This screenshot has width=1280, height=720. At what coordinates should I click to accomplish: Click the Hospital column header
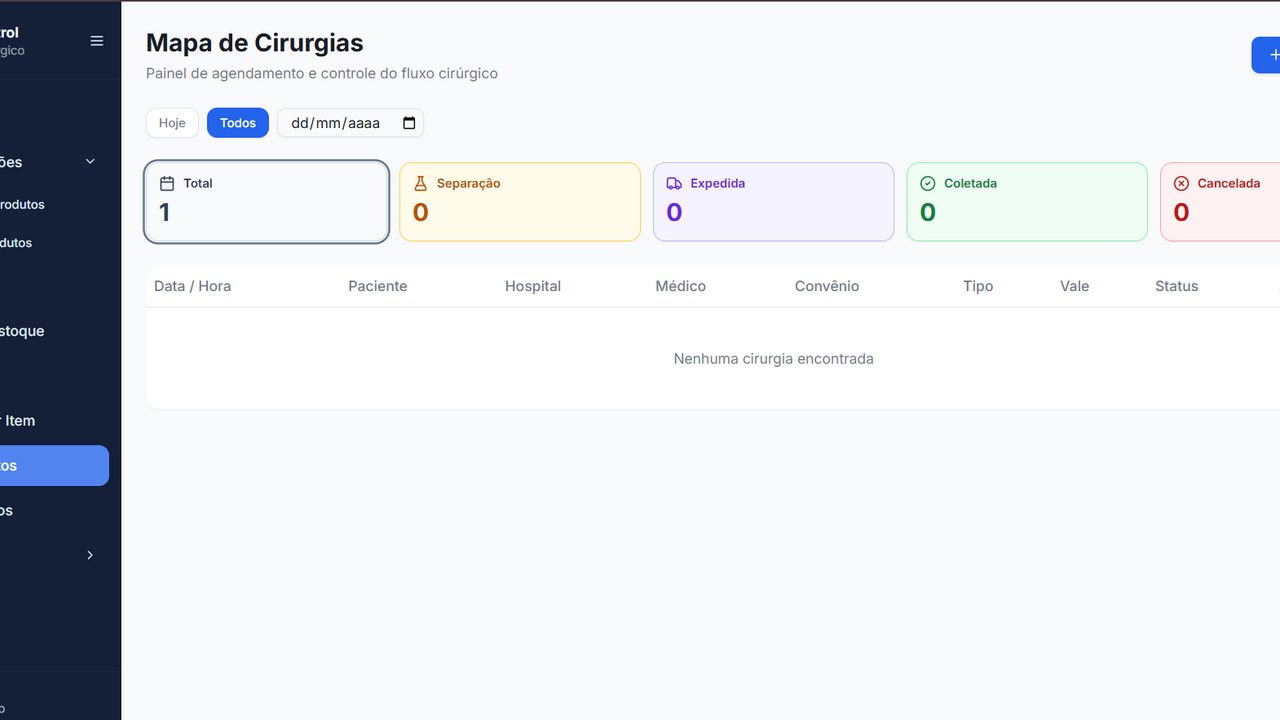pyautogui.click(x=533, y=286)
